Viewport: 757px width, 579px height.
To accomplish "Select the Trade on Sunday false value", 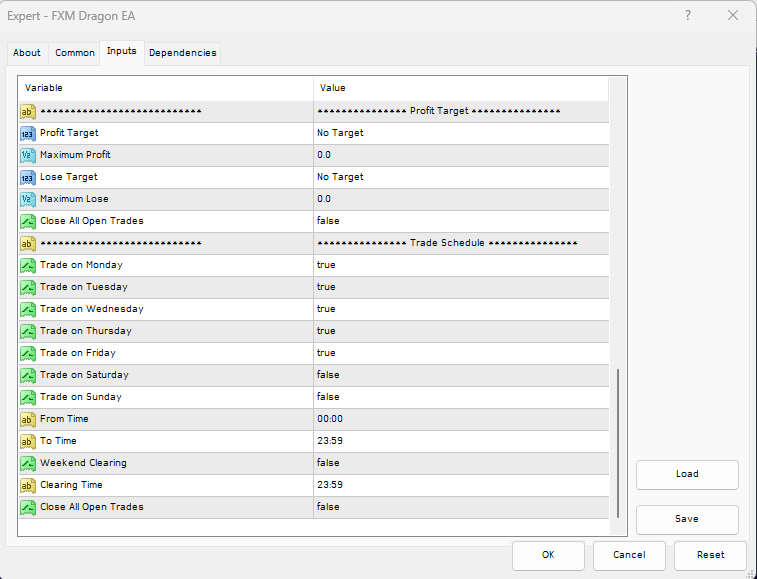I will point(328,396).
